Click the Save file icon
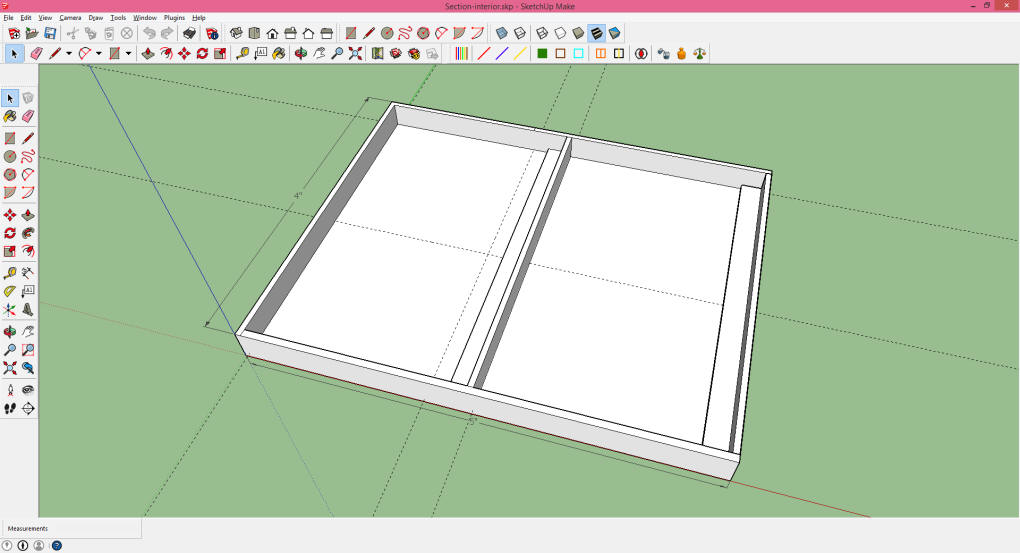The image size is (1020, 553). click(50, 33)
